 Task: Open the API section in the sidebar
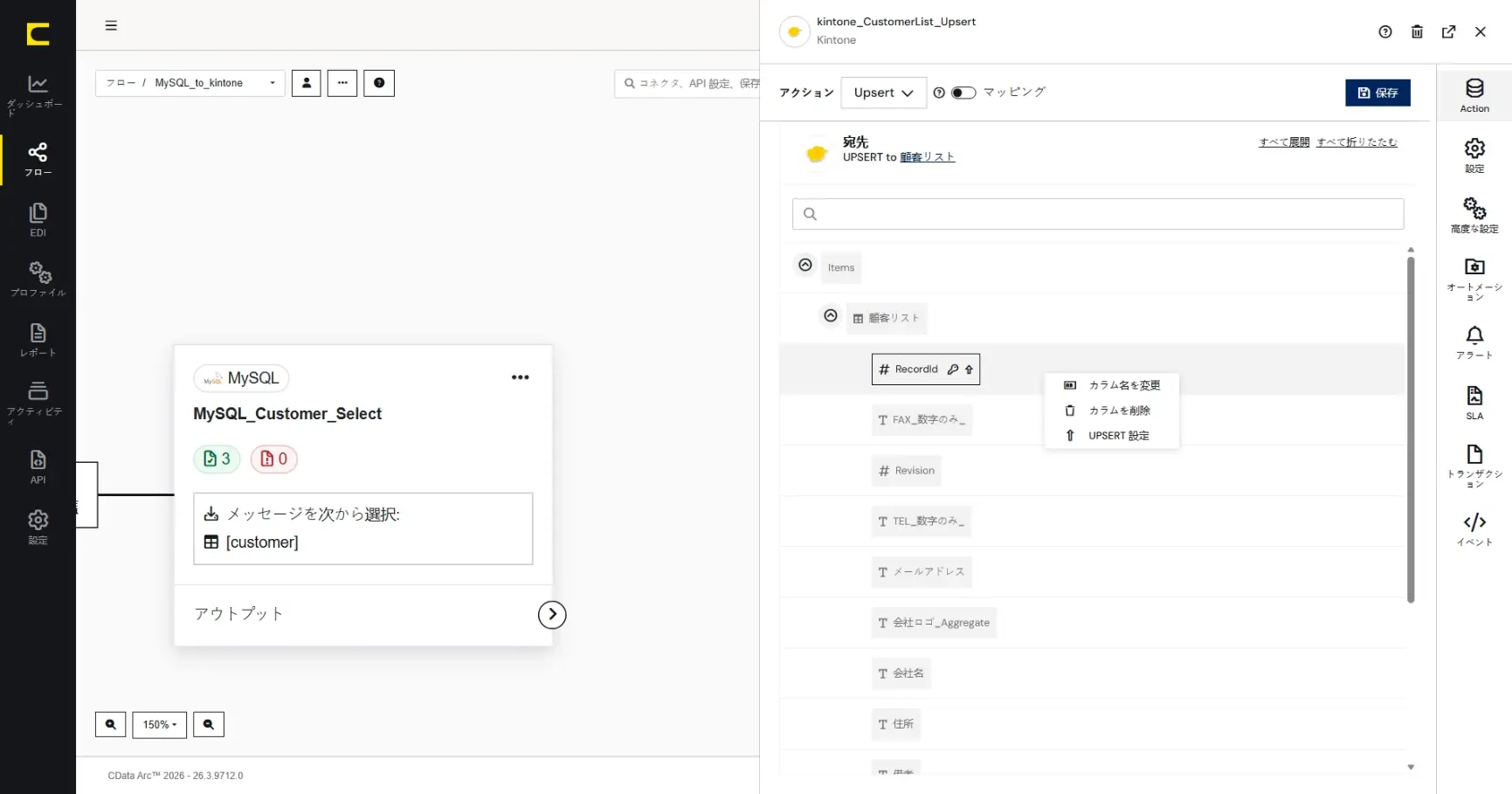[x=38, y=466]
